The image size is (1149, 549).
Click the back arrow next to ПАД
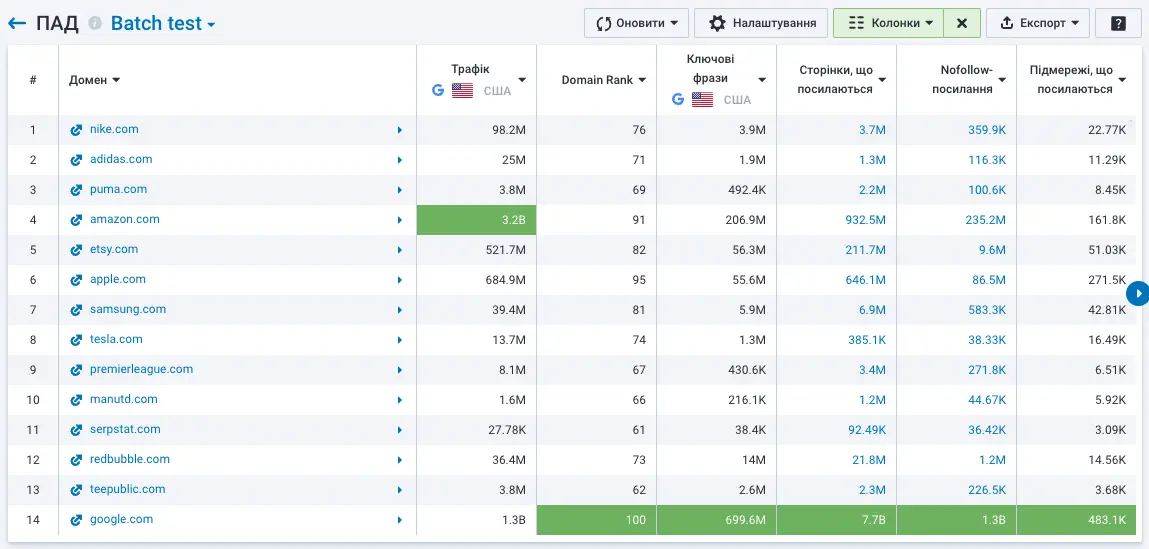coord(17,23)
